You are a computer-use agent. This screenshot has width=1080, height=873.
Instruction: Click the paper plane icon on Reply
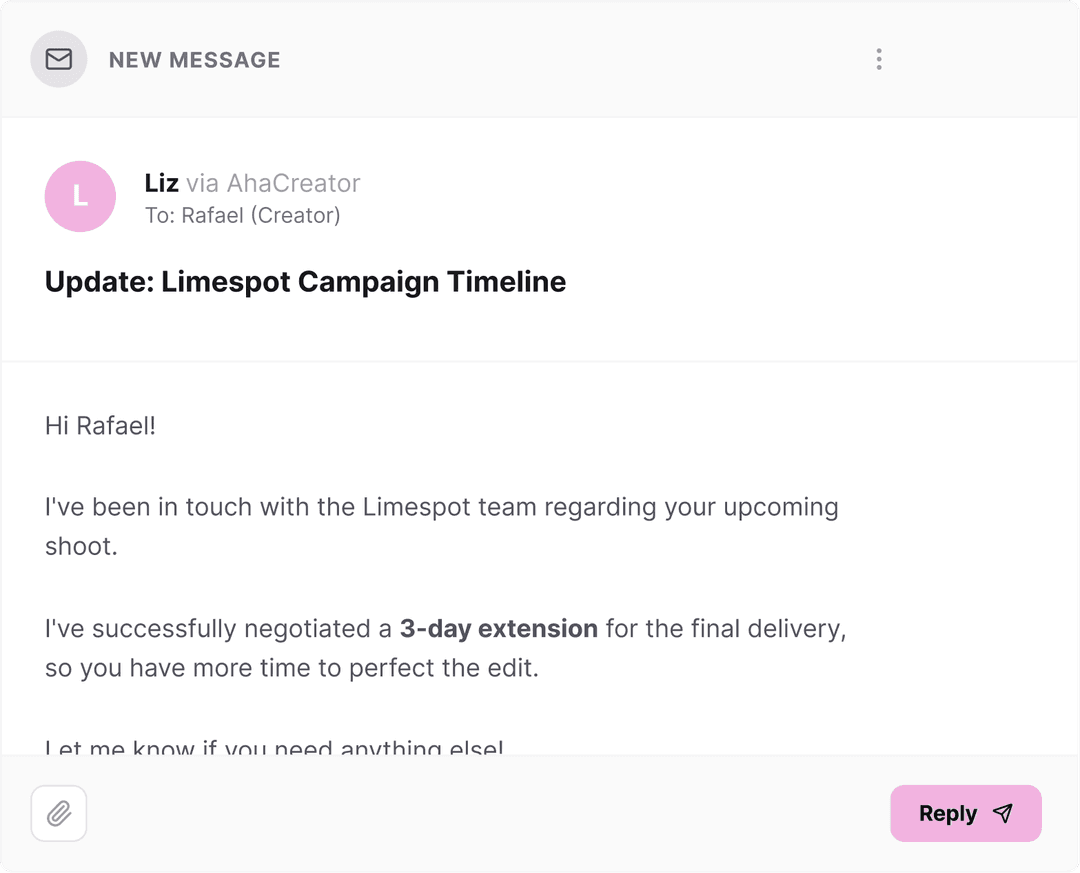click(1003, 814)
